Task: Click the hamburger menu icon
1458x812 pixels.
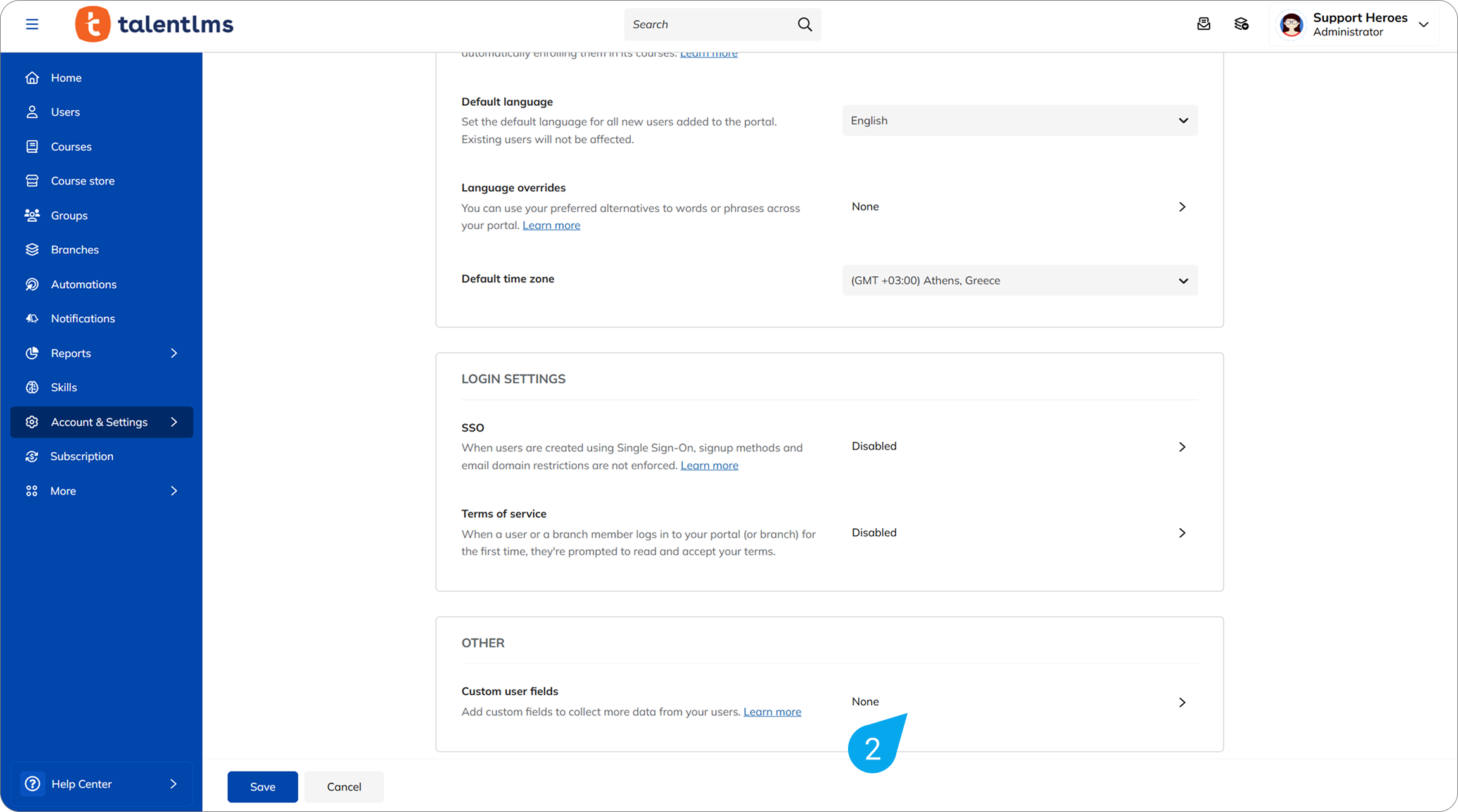Action: [32, 24]
